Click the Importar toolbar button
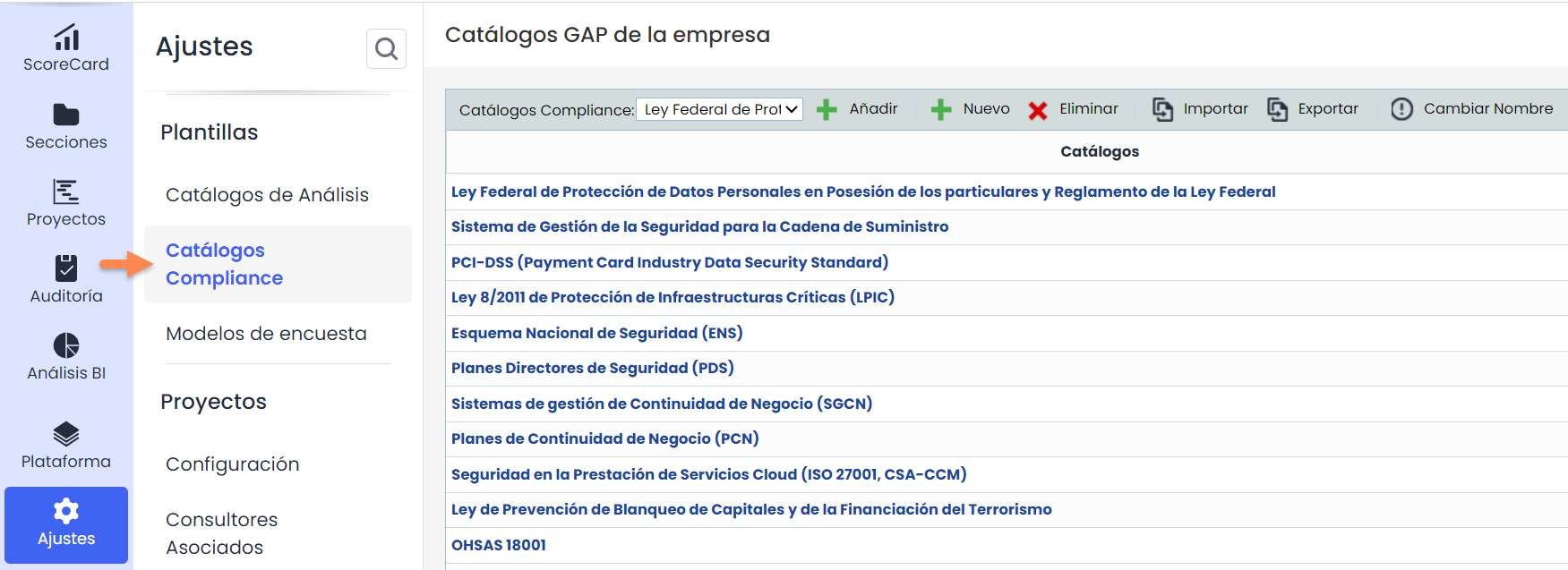The image size is (1568, 570). pyautogui.click(x=1200, y=109)
